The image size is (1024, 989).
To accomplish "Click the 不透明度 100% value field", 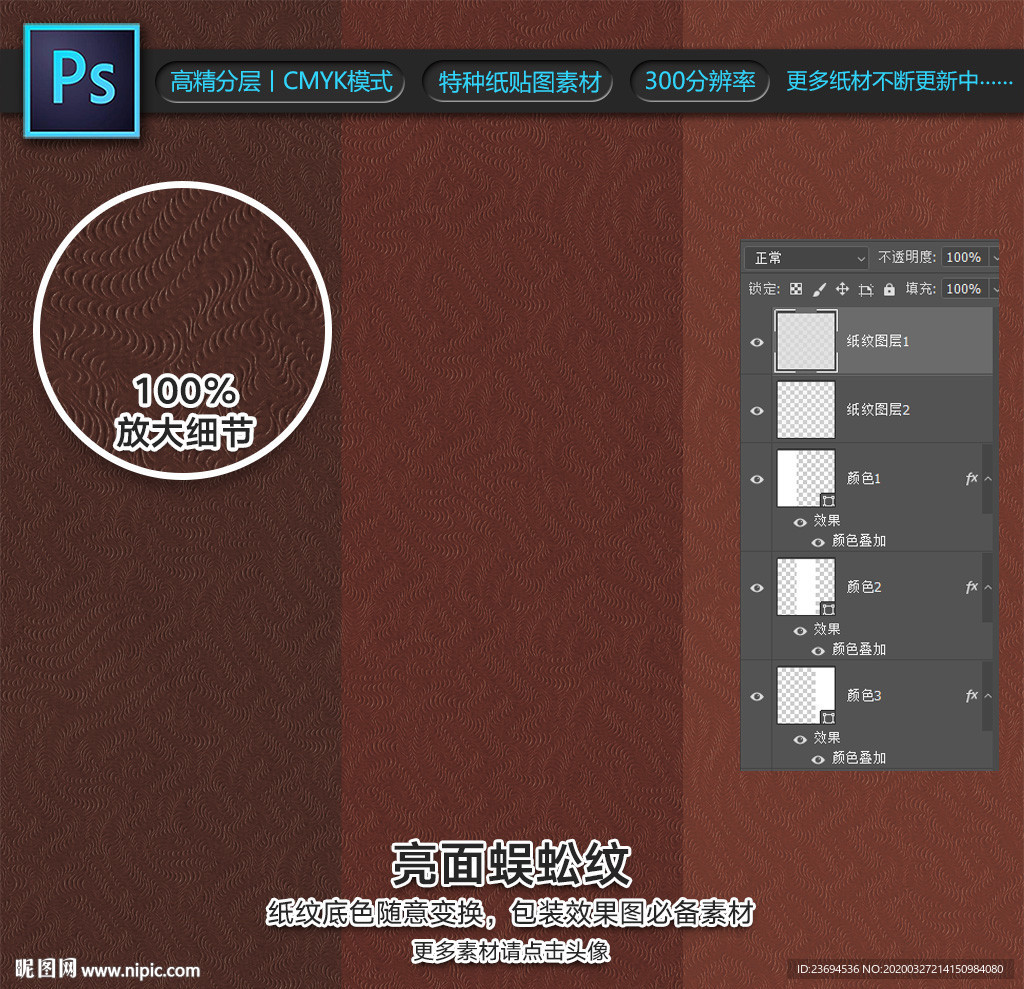I will (x=965, y=257).
